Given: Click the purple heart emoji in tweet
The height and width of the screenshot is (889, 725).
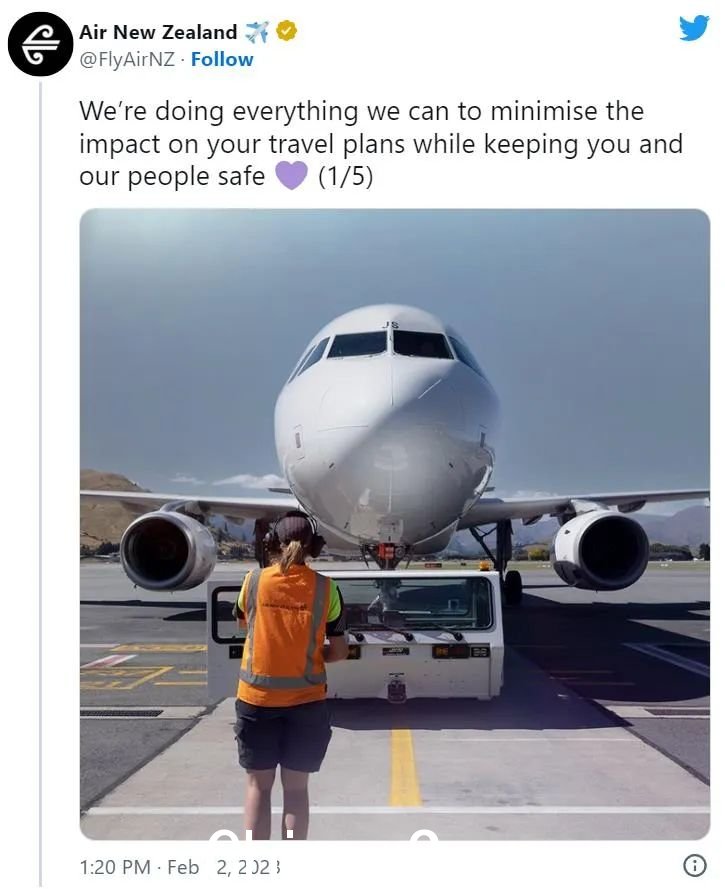Looking at the screenshot, I should (x=291, y=176).
